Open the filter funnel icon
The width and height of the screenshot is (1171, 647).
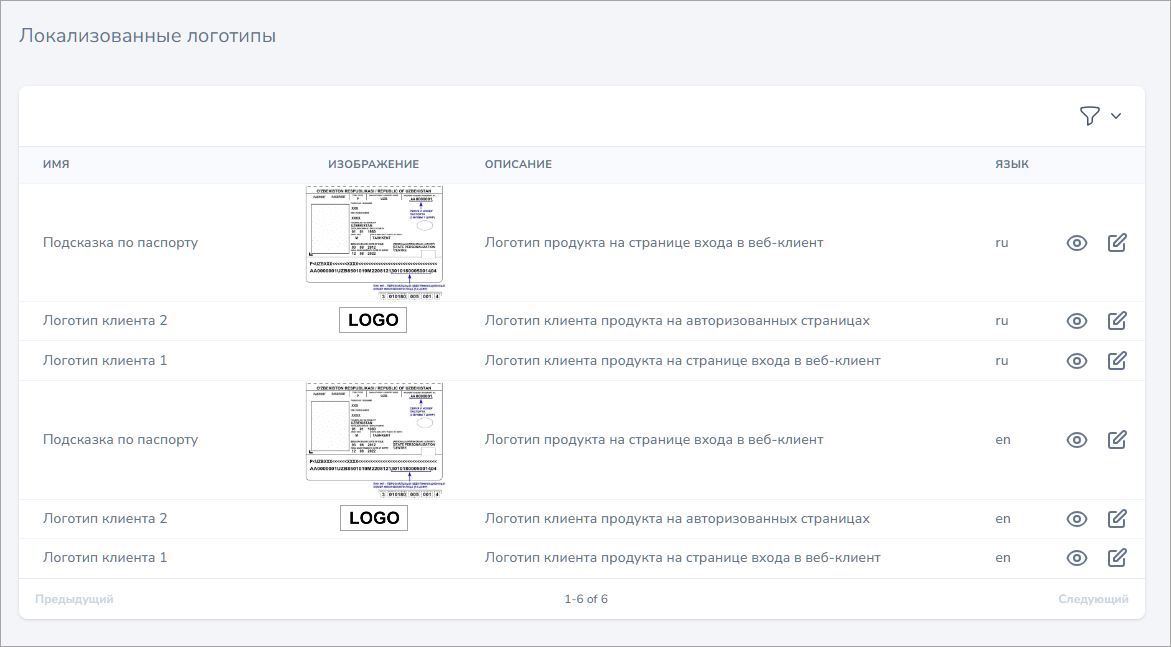pos(1089,116)
